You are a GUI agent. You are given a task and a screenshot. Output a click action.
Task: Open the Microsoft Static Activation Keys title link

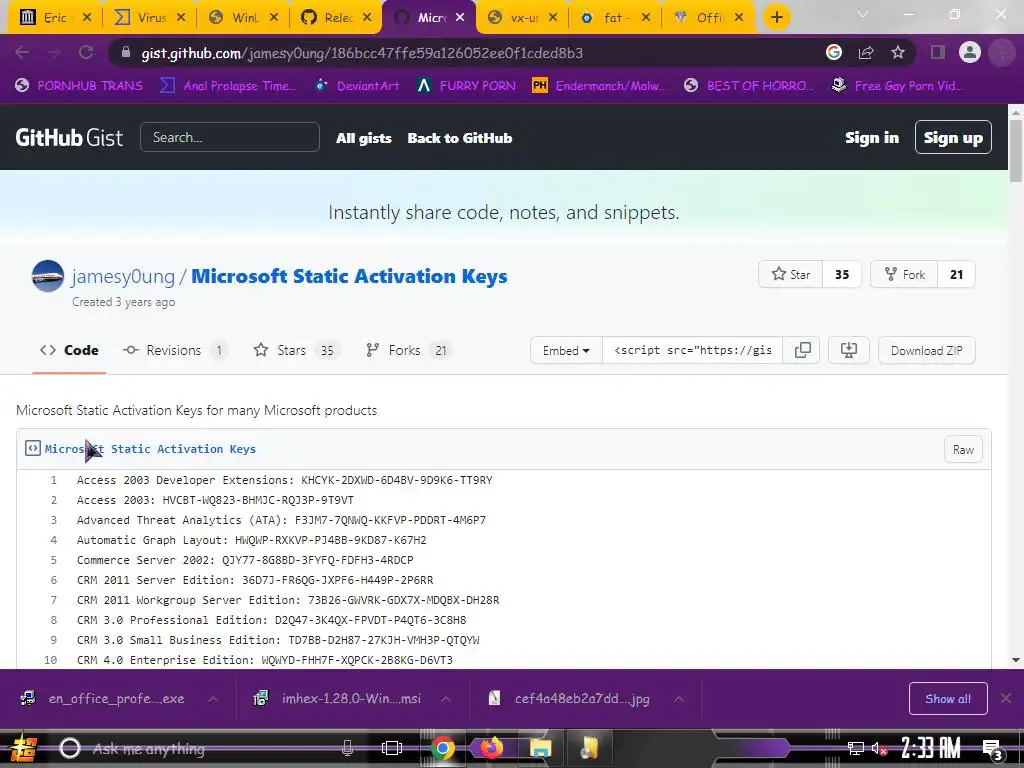[x=349, y=276]
